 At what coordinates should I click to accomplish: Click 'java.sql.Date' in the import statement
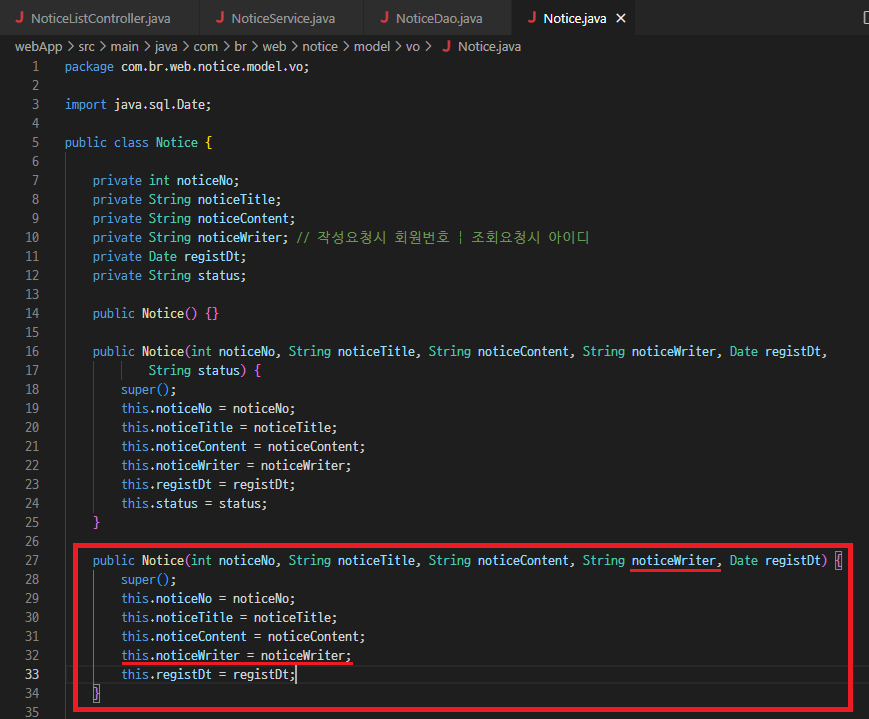[x=159, y=105]
